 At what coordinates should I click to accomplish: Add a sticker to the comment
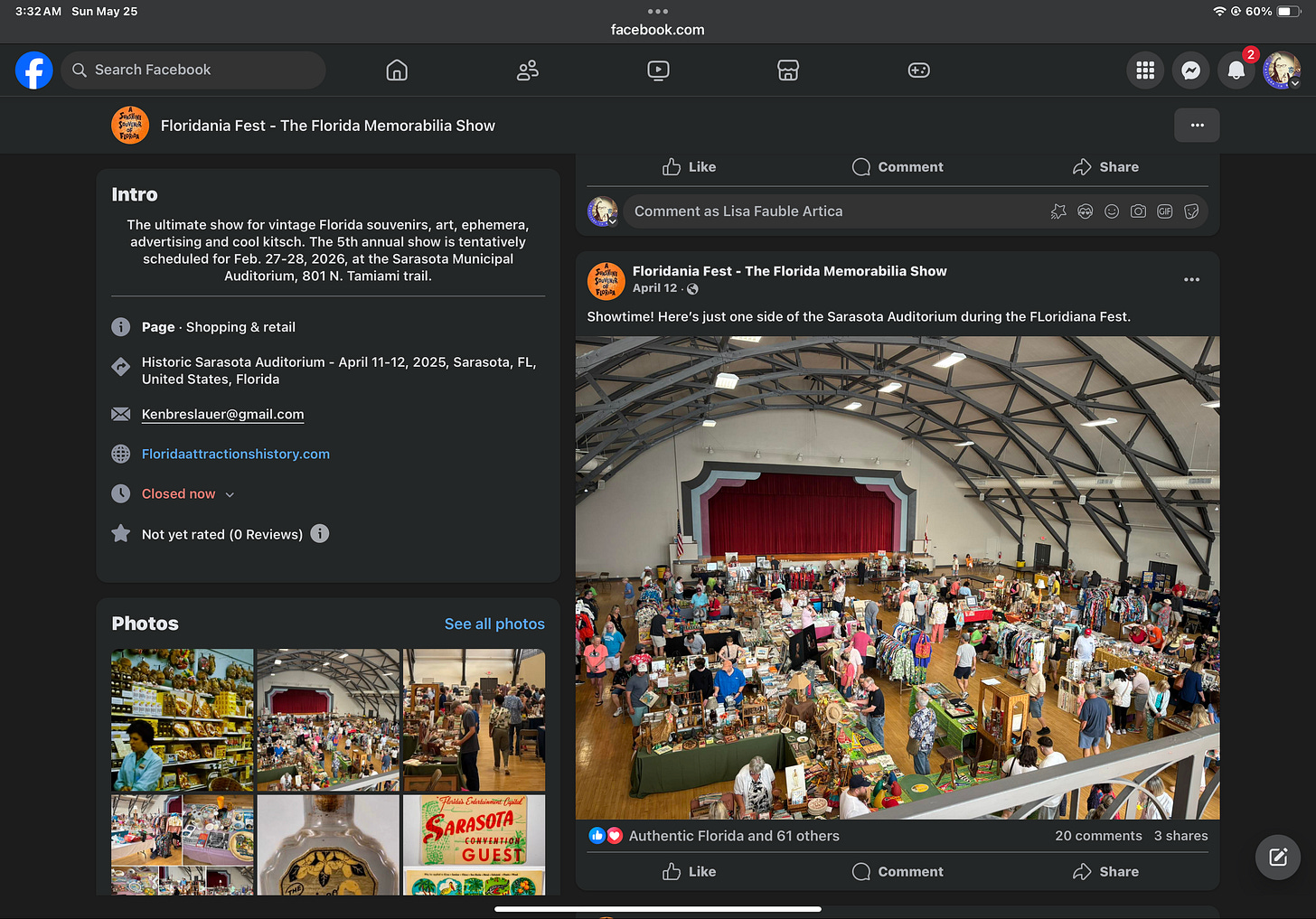click(1191, 211)
